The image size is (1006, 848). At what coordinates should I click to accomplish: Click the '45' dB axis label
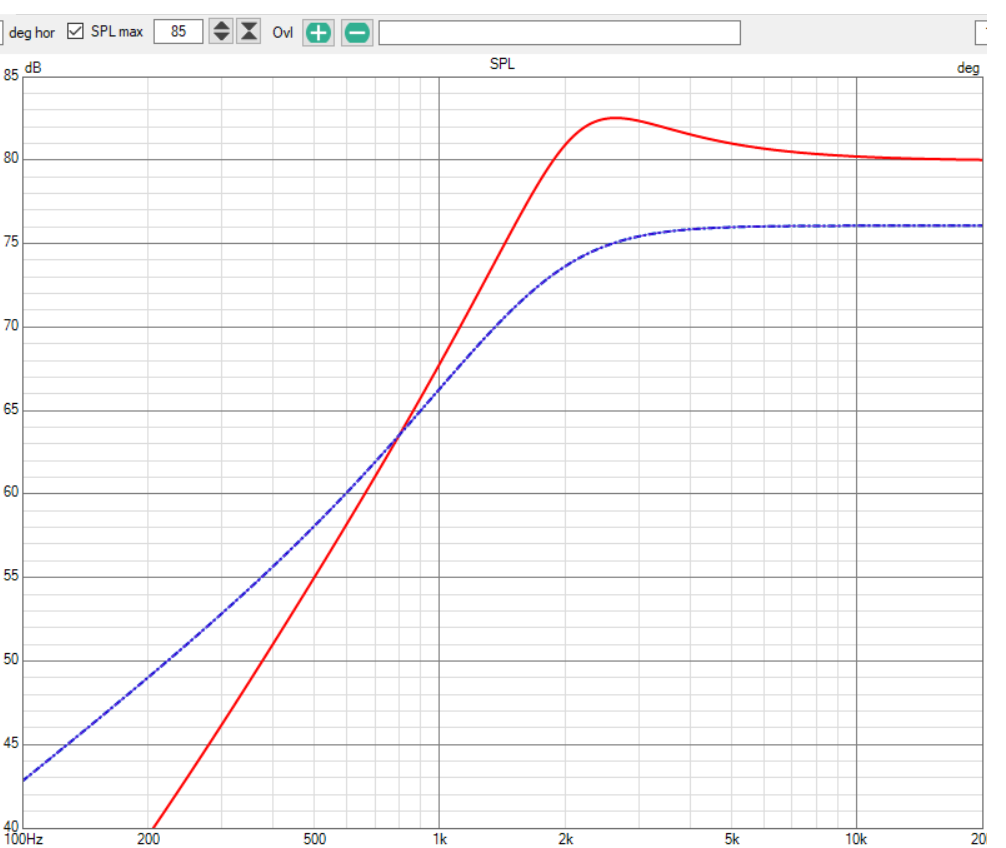[11, 743]
